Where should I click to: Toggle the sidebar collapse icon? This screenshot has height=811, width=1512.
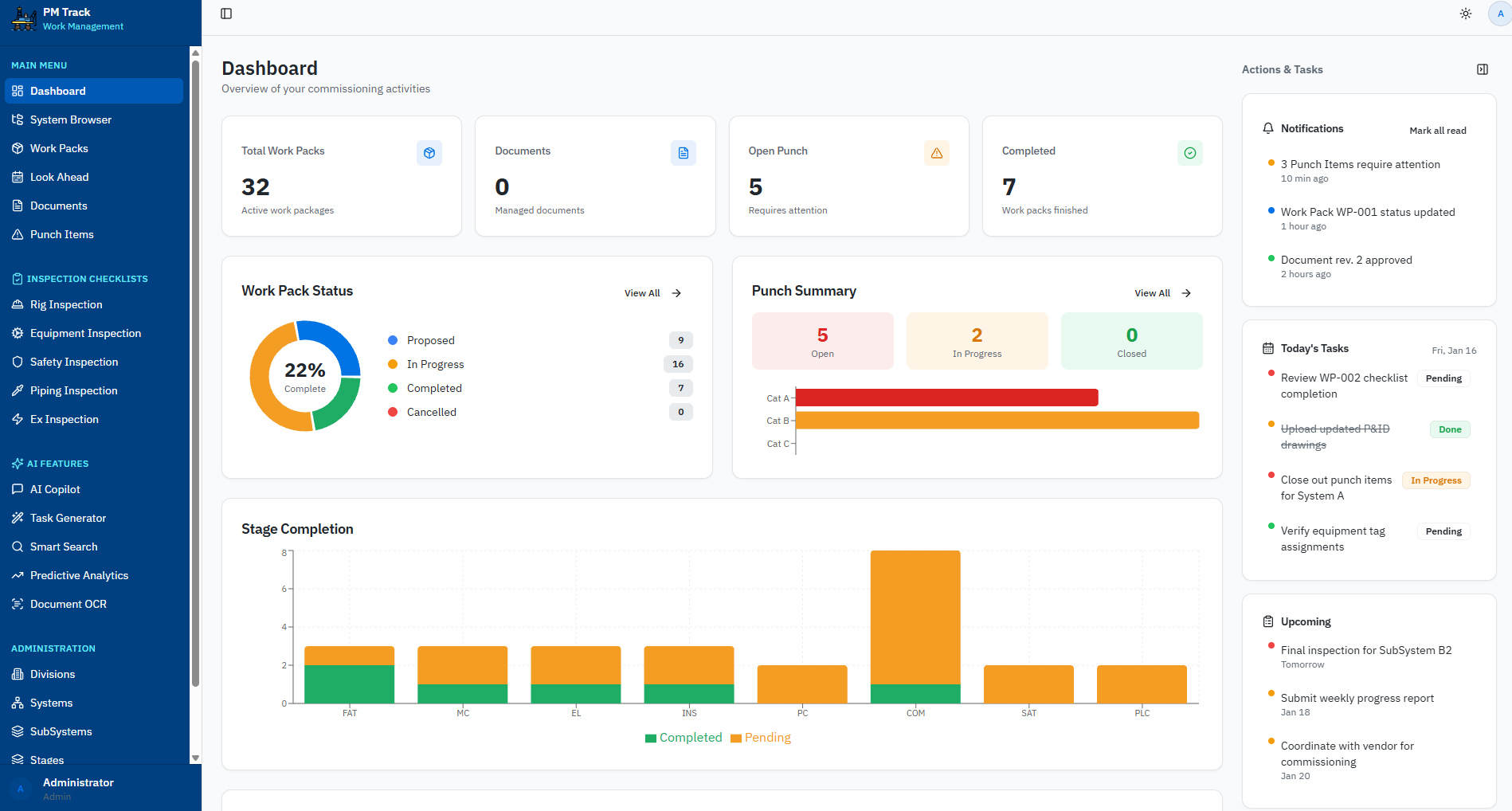click(226, 14)
